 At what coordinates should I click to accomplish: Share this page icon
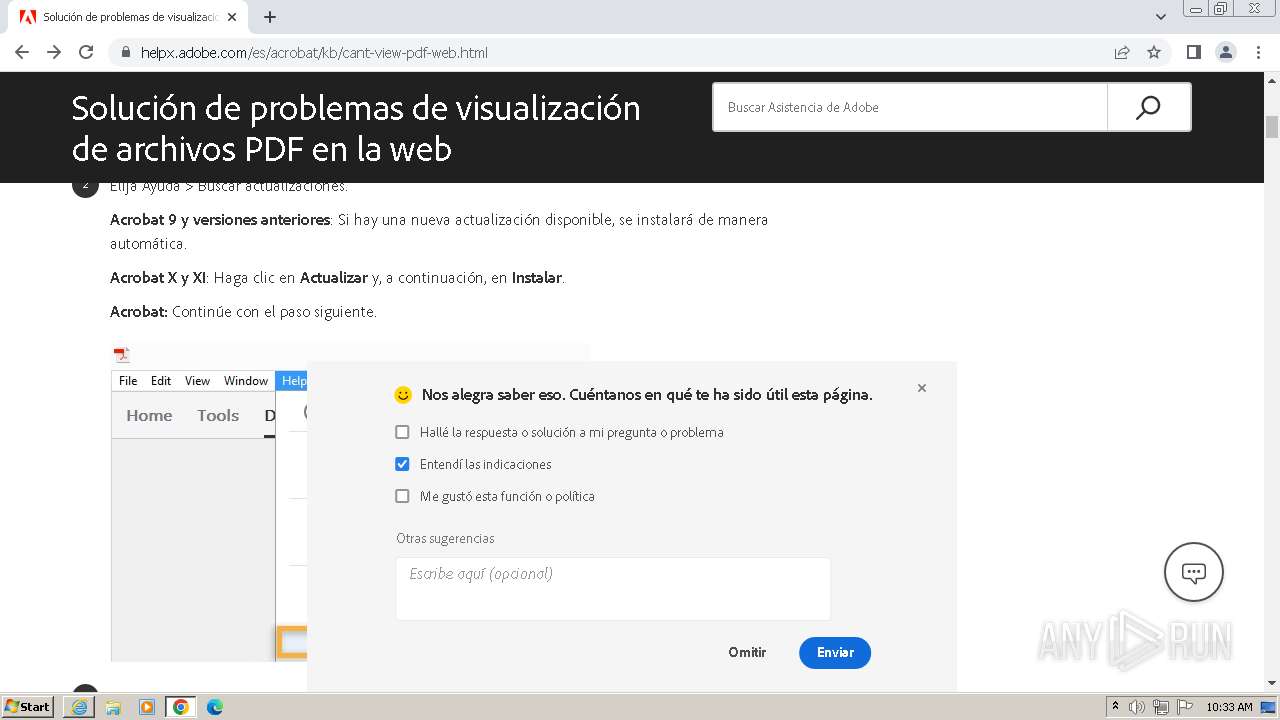coord(1122,52)
